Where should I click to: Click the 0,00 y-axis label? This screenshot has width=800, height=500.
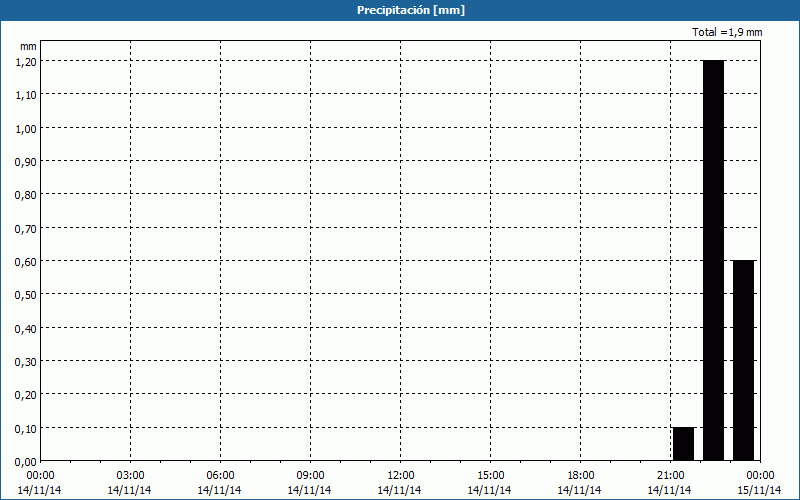(x=25, y=462)
